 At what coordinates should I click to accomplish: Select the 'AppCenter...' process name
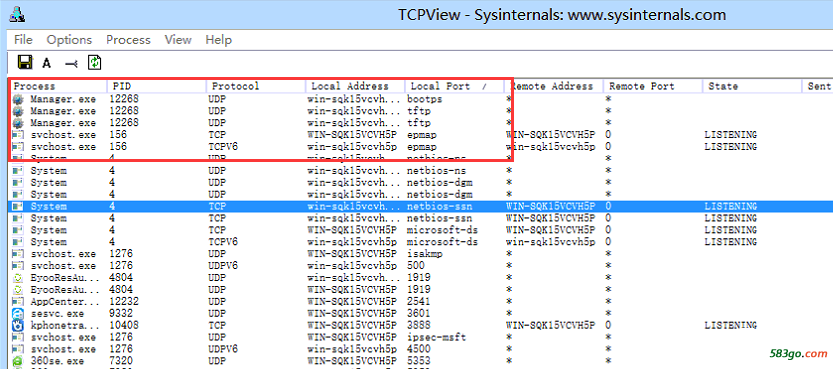65,302
